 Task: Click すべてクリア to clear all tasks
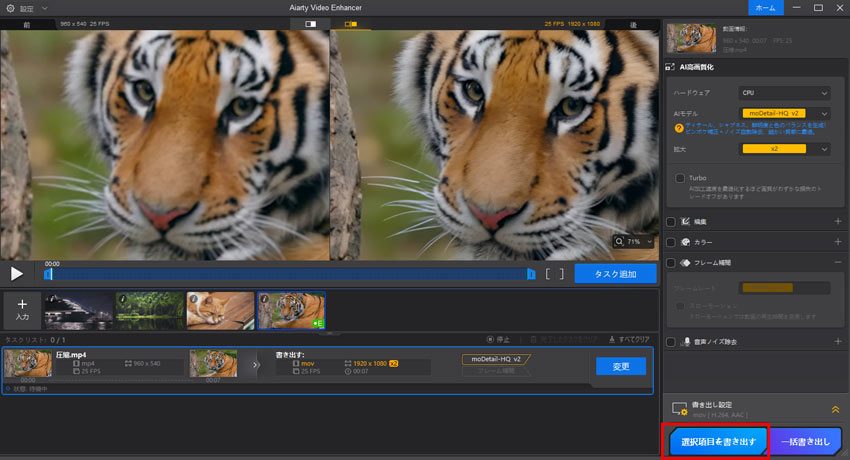click(x=629, y=340)
